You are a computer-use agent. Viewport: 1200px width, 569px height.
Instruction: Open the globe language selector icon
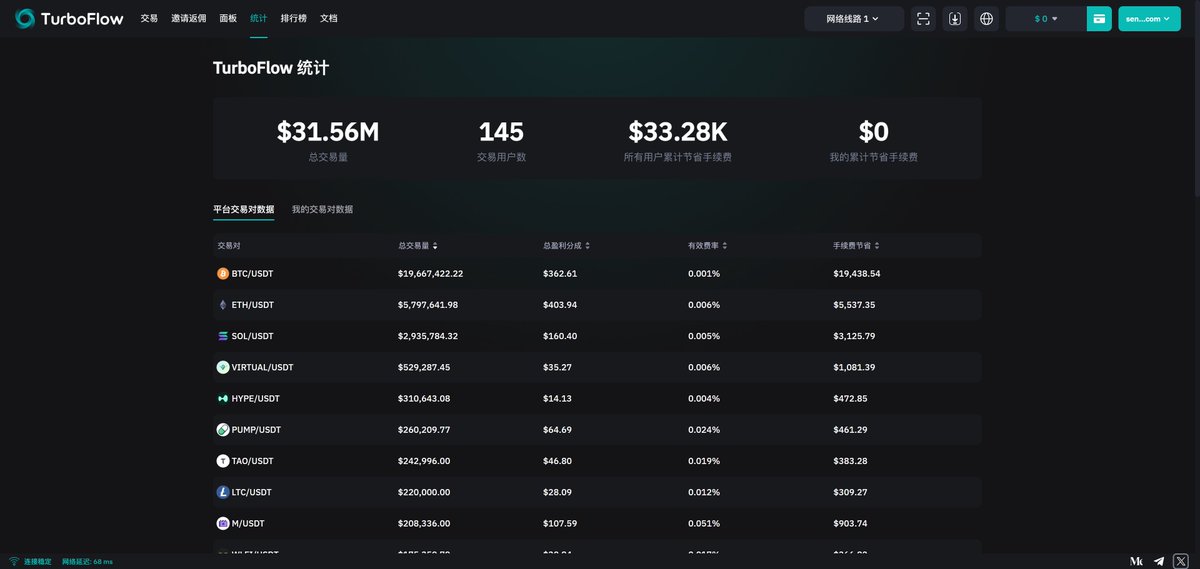tap(987, 19)
